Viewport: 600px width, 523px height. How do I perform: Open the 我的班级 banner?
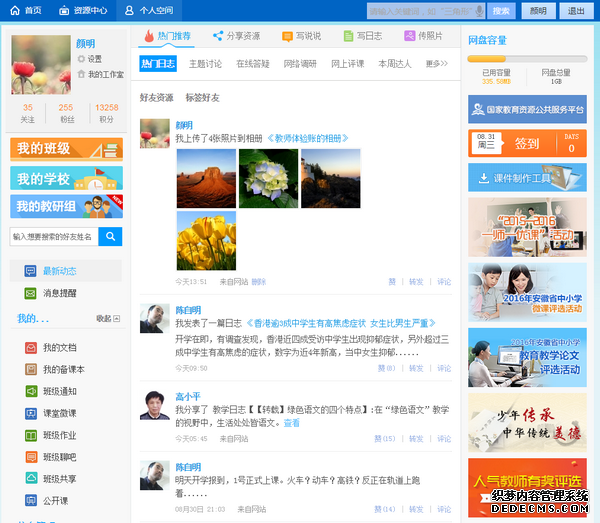point(67,149)
